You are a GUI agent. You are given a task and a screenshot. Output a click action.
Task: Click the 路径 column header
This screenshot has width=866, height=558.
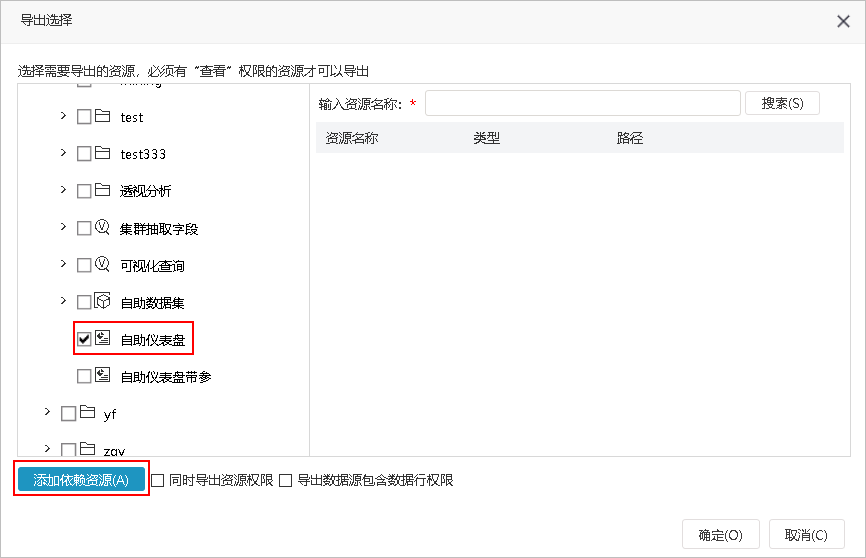630,138
